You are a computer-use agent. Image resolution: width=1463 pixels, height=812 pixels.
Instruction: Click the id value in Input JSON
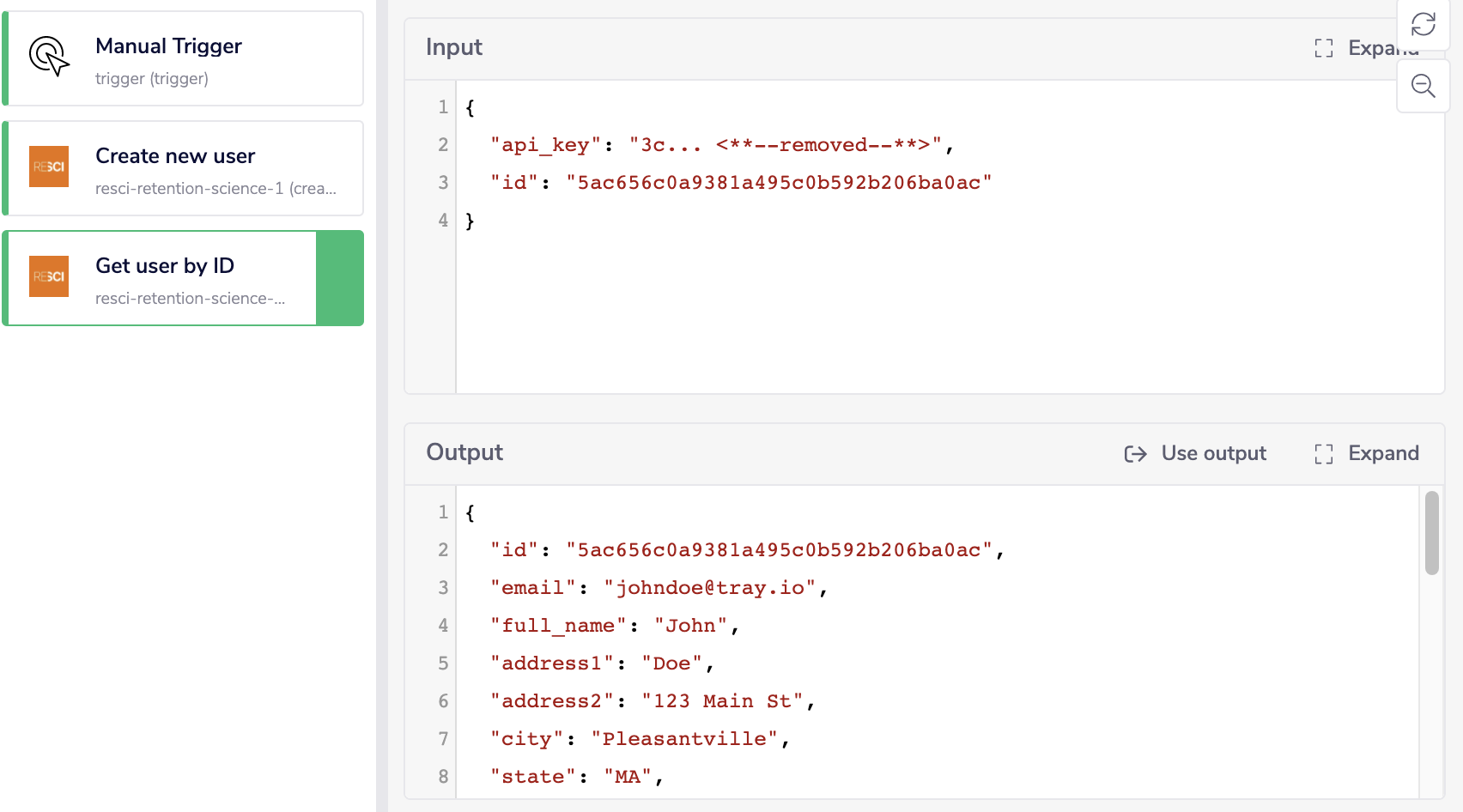tap(778, 183)
